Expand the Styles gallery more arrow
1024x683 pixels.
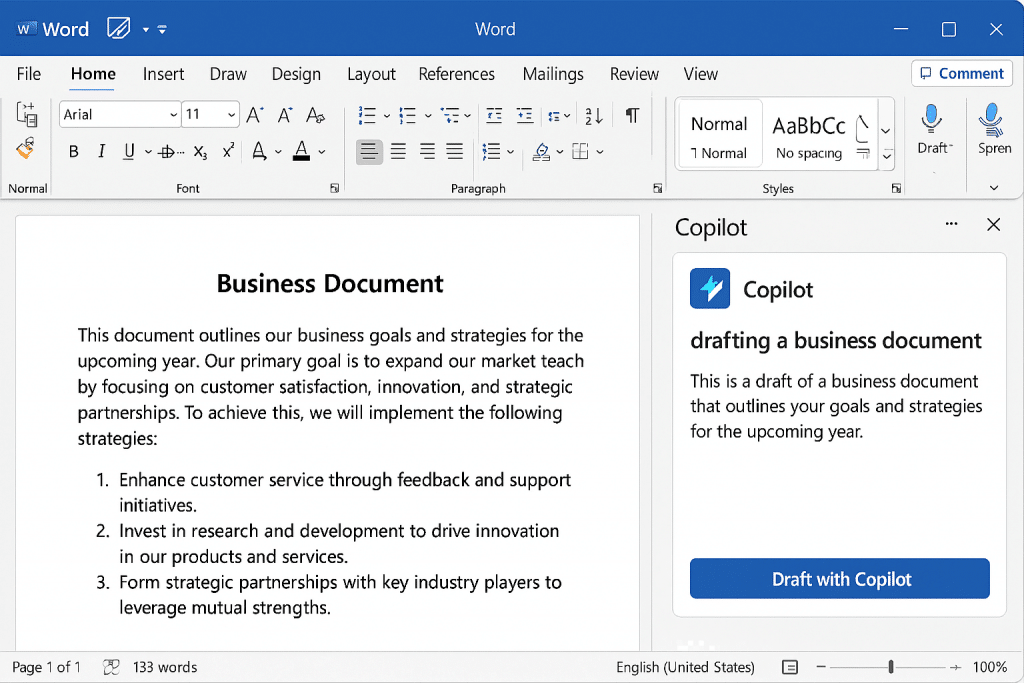tap(886, 156)
